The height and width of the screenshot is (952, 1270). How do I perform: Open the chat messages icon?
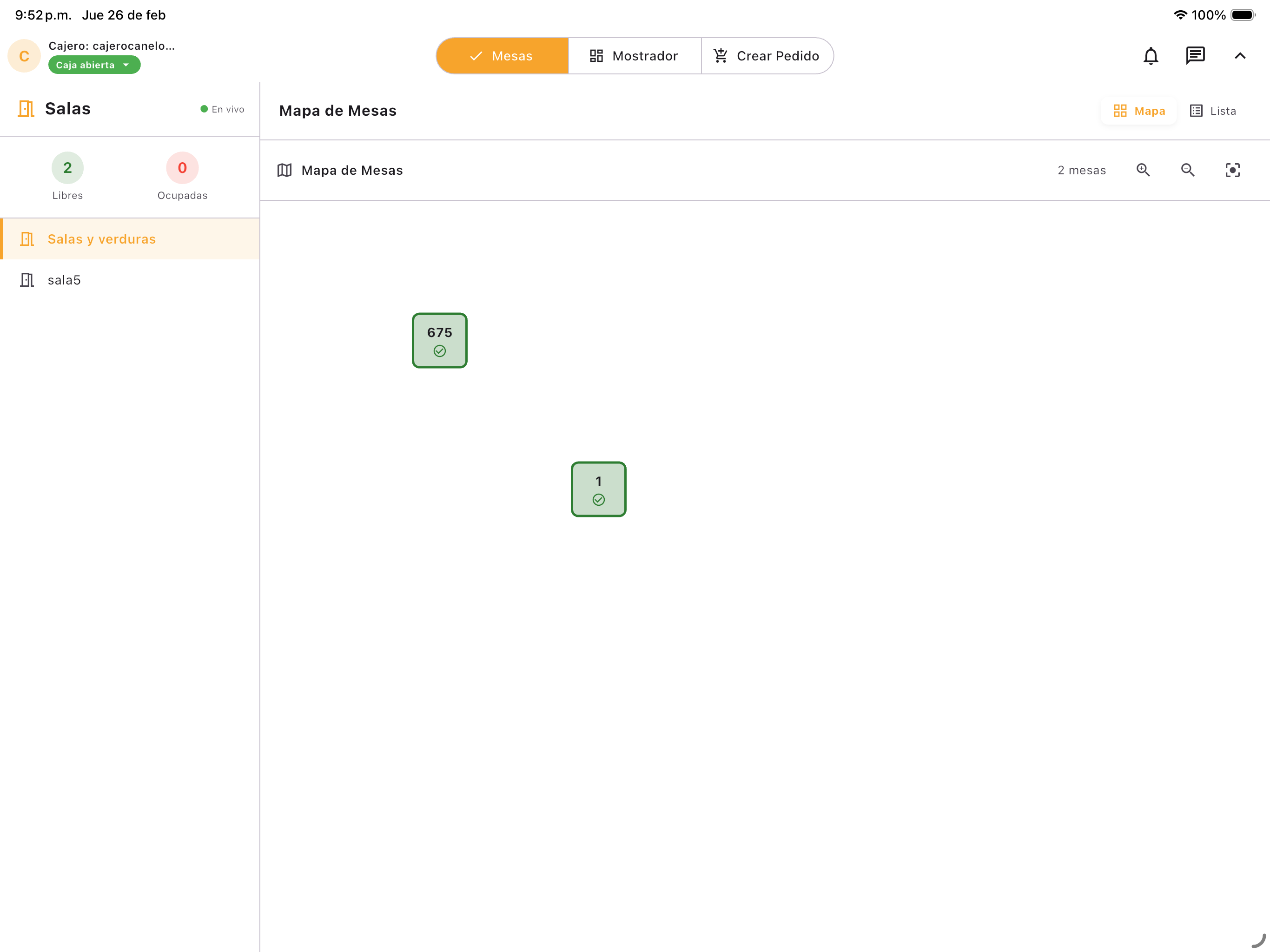pyautogui.click(x=1195, y=56)
